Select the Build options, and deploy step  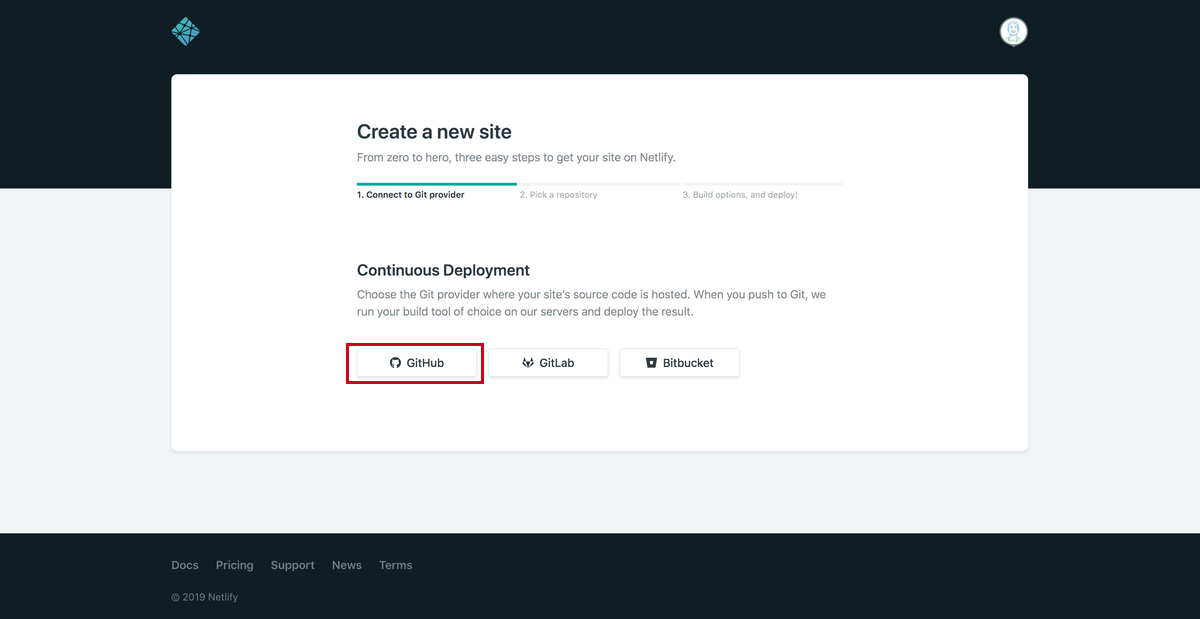740,195
